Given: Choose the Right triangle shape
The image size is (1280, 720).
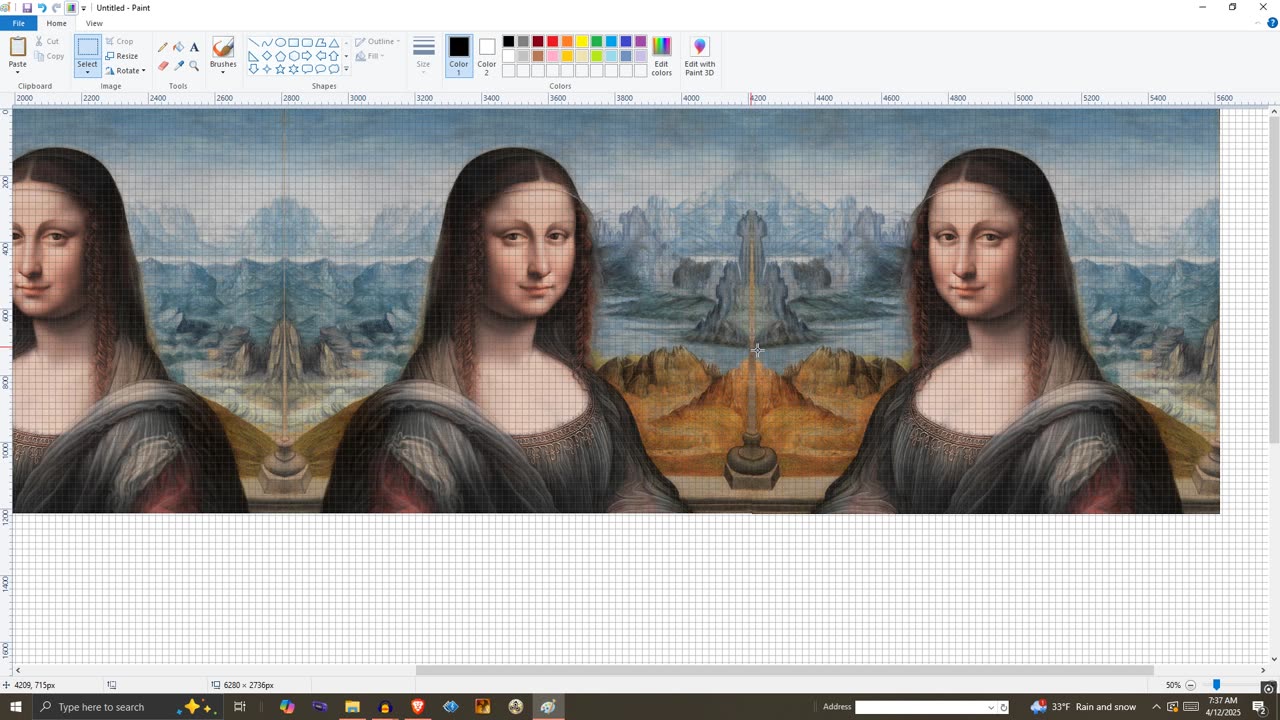Looking at the screenshot, I should pyautogui.click(x=254, y=56).
